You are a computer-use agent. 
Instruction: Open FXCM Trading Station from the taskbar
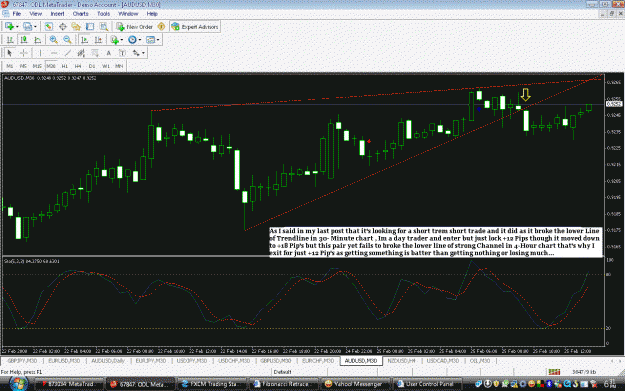pos(212,384)
